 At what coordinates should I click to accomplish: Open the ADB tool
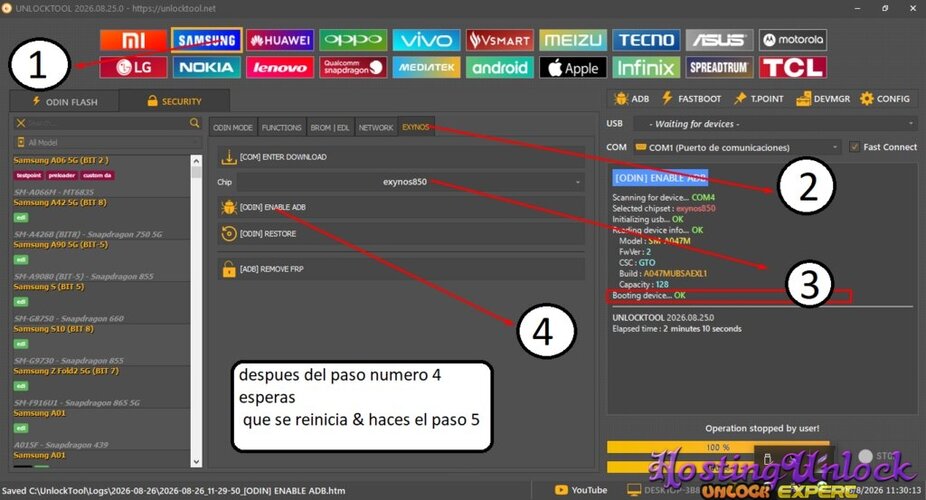click(631, 99)
